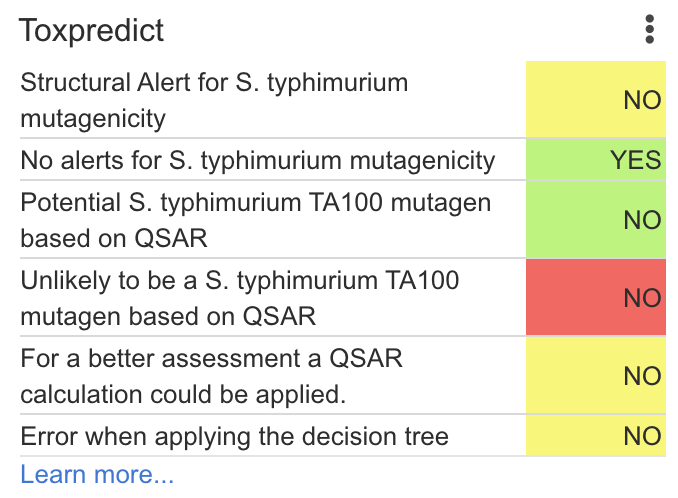Click the green YES result cell
The image size is (678, 498).
click(x=596, y=160)
